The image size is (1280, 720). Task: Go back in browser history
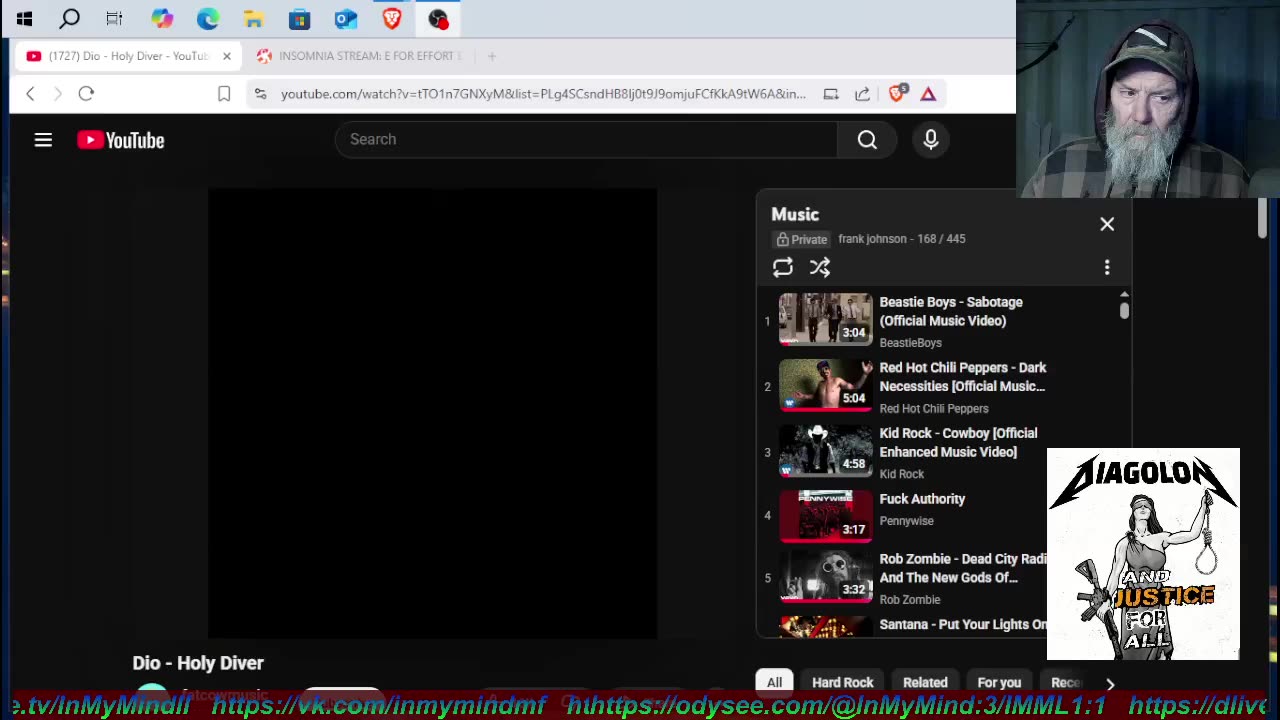click(x=30, y=93)
